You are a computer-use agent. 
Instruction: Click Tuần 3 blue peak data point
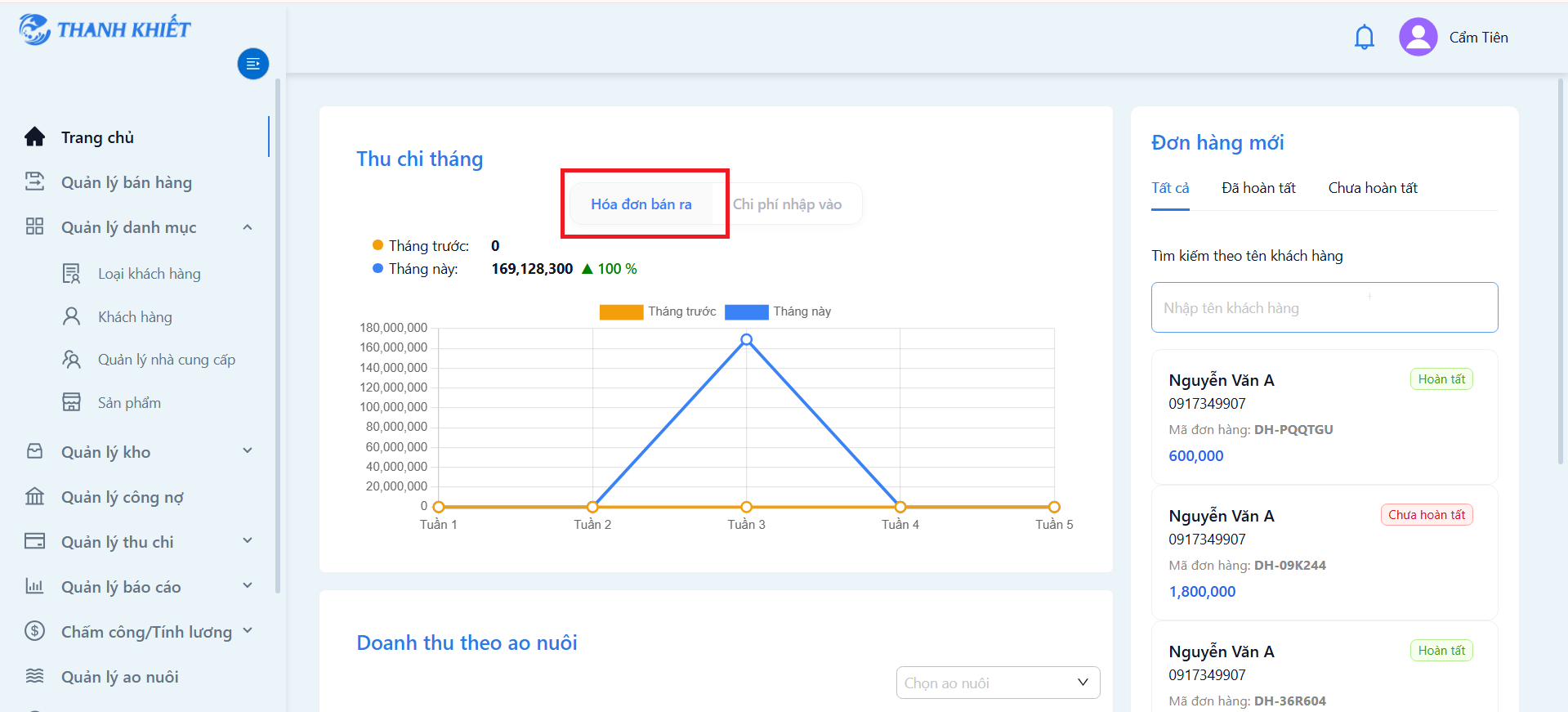point(746,339)
